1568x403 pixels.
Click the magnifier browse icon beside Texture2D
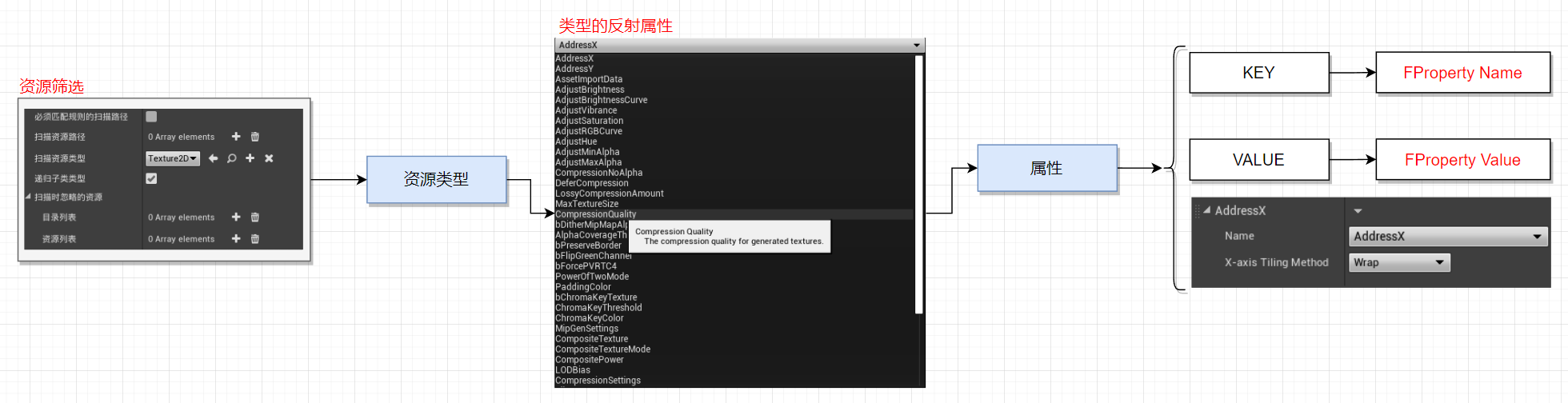coord(232,158)
